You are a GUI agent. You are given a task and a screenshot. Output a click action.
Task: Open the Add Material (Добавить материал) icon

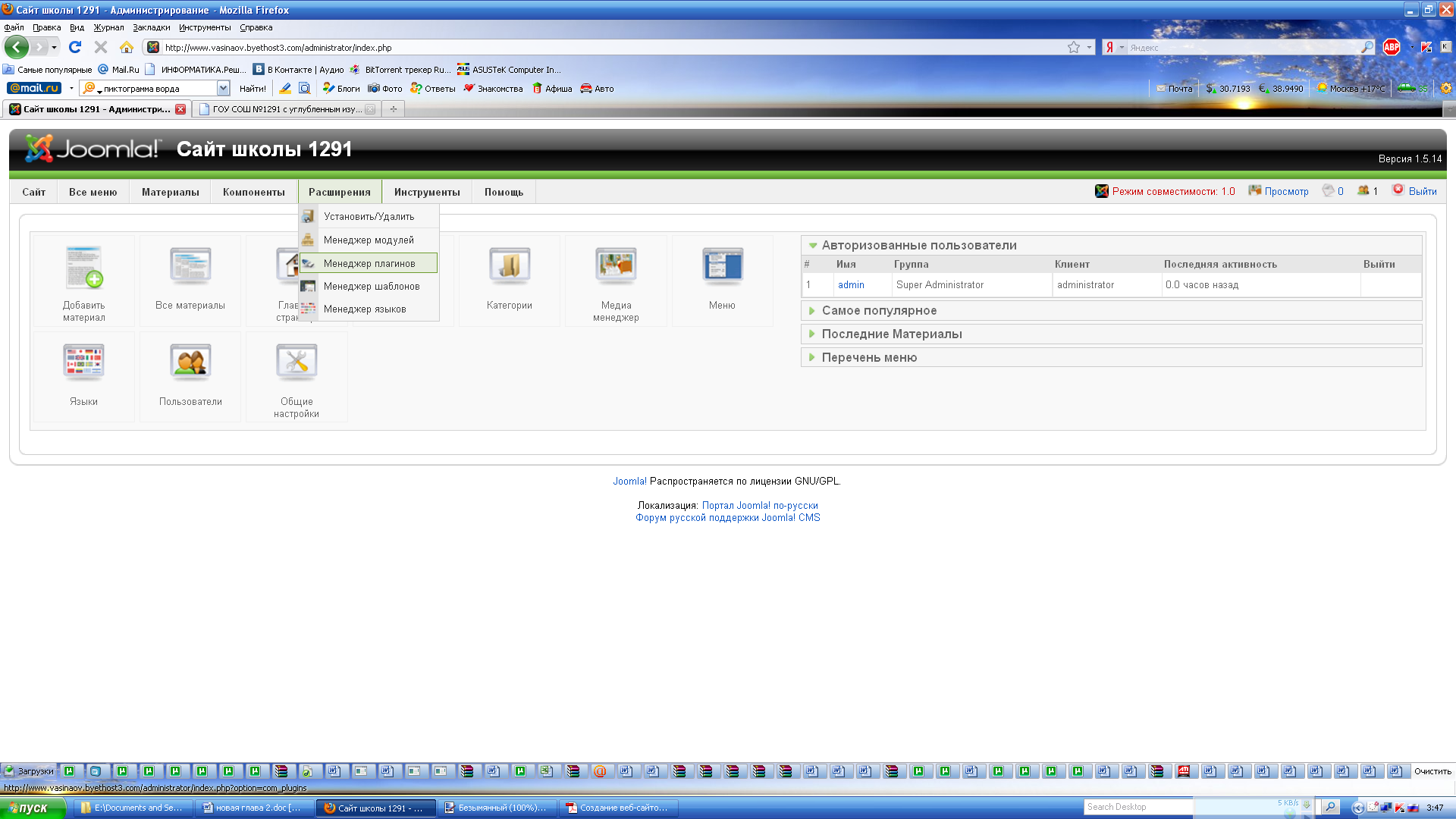tap(84, 268)
